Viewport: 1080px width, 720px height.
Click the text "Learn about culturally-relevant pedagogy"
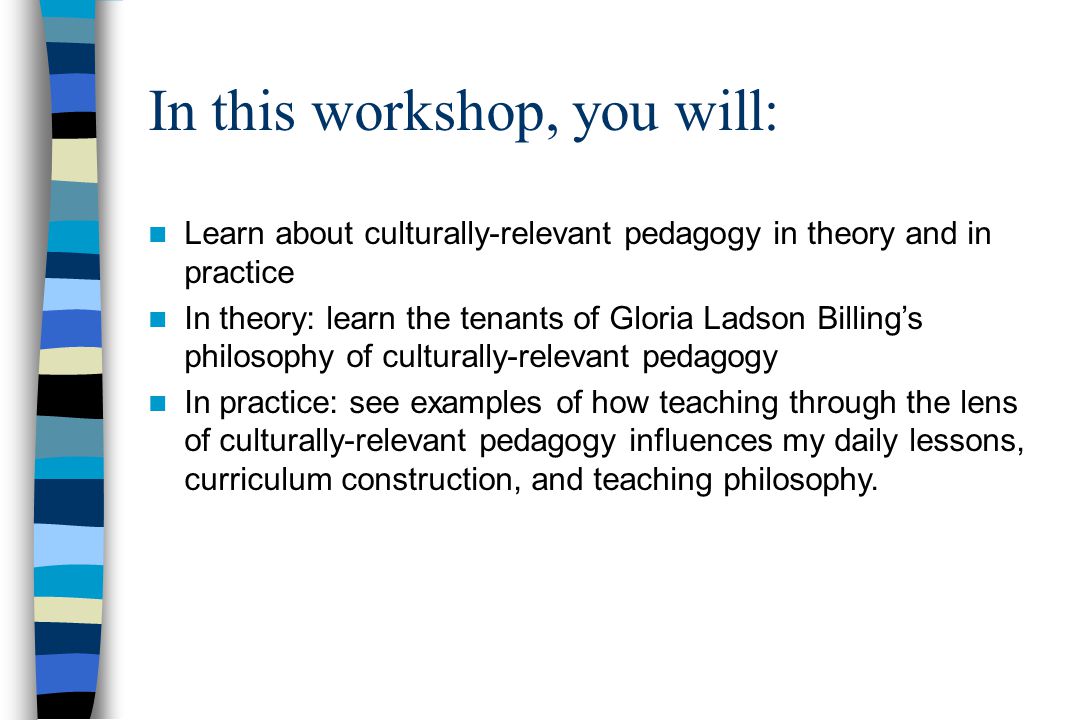pos(472,234)
